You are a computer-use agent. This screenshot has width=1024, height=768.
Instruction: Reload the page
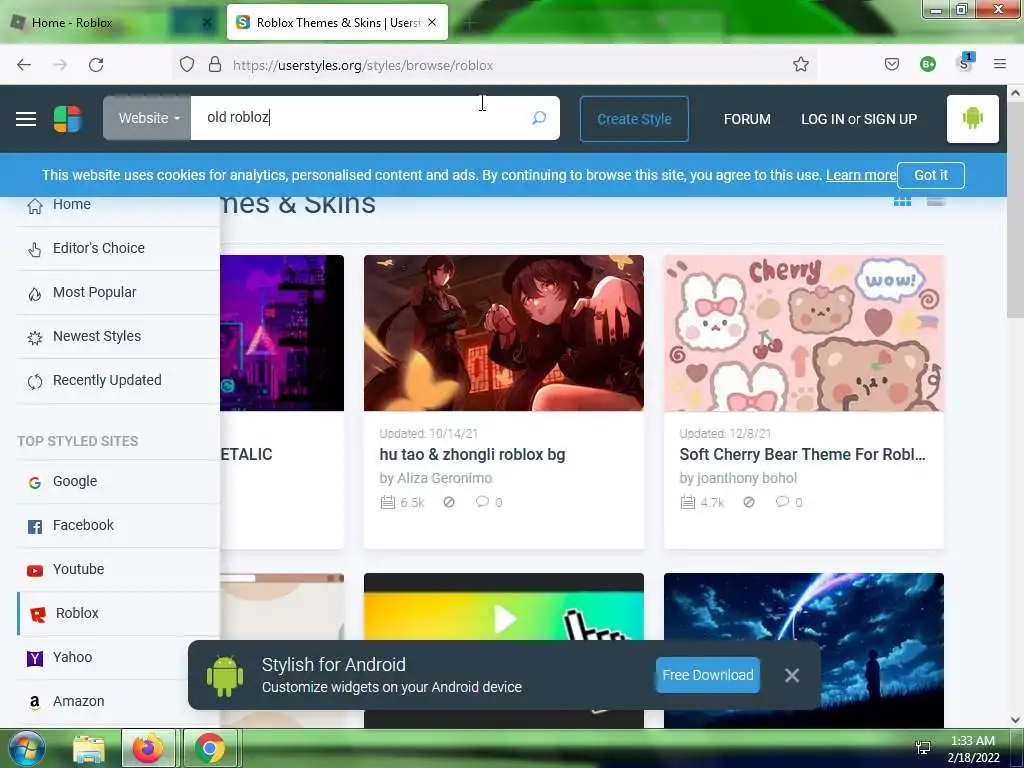tap(96, 65)
